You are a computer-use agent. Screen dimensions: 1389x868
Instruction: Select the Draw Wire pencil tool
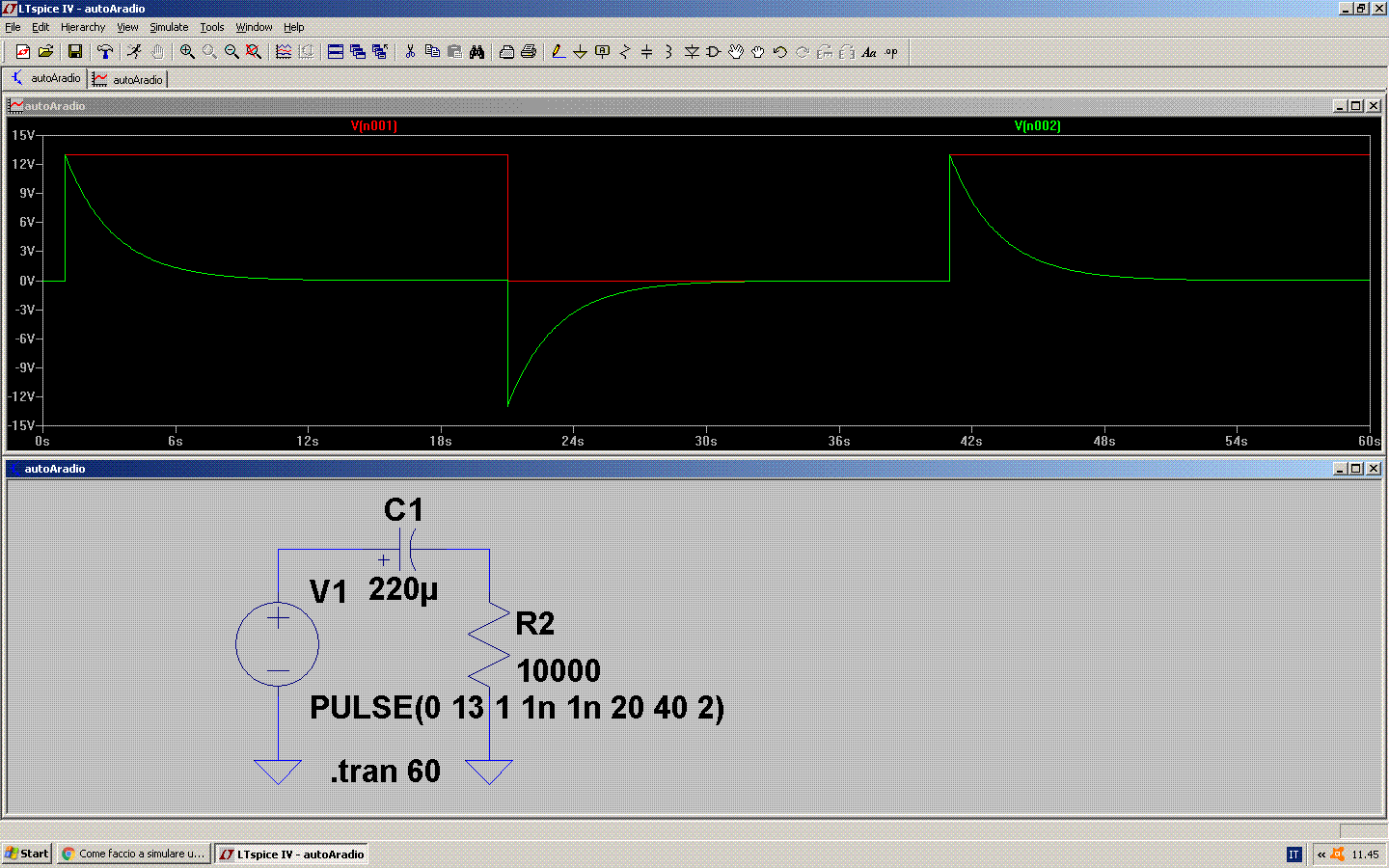(558, 52)
